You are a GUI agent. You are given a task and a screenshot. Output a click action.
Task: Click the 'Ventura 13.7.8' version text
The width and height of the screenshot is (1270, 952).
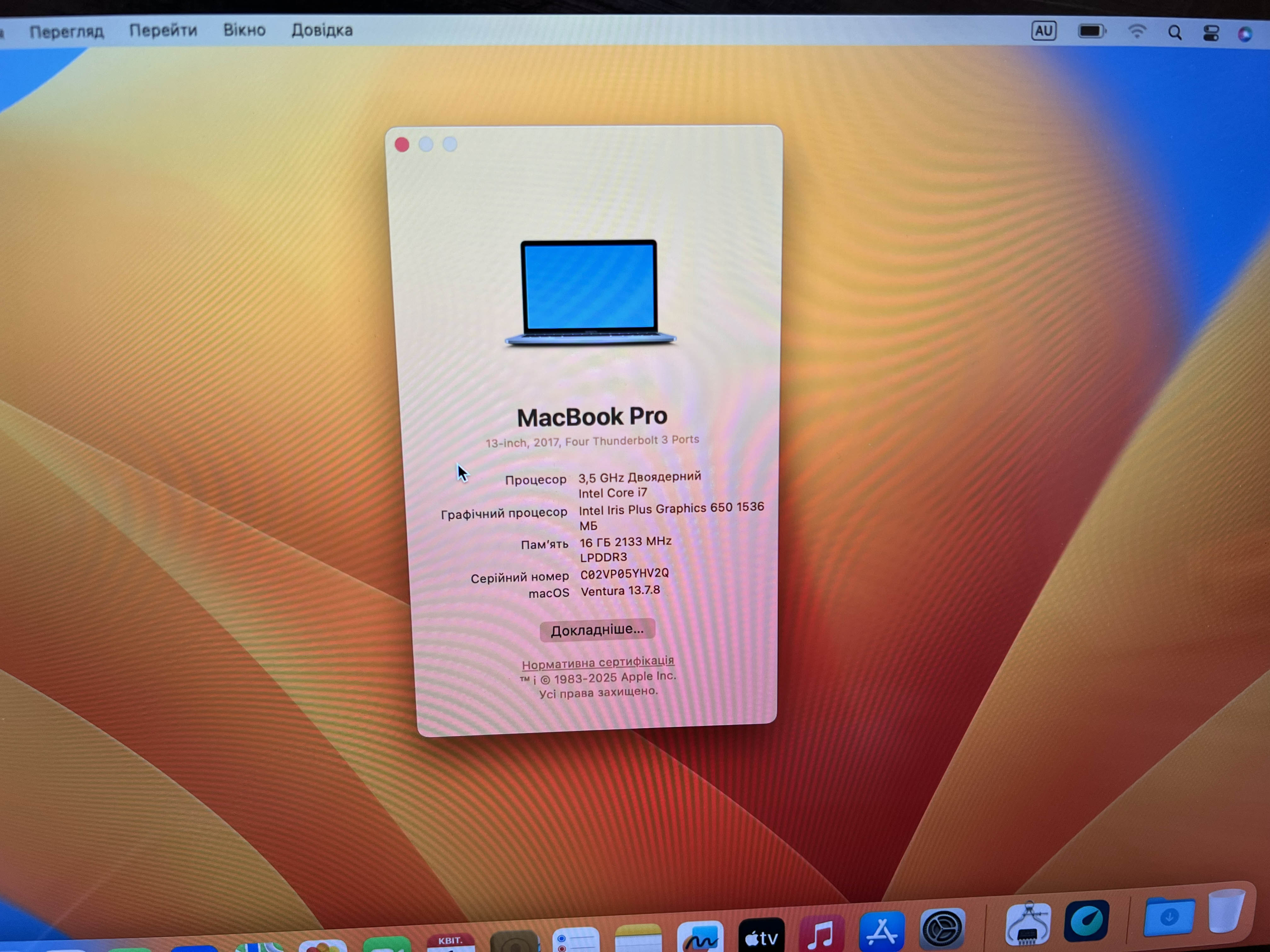tap(621, 591)
